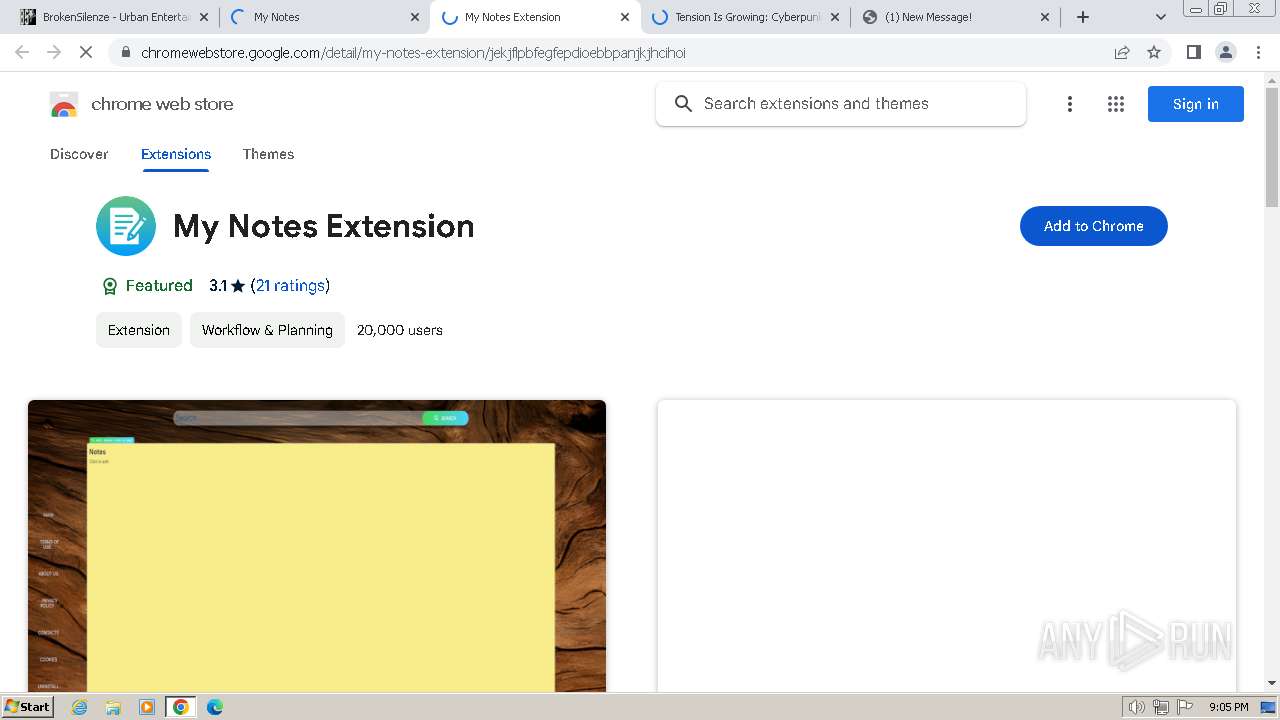Click the 3.1 star rating text
Screen dimensions: 1280x720
227,286
